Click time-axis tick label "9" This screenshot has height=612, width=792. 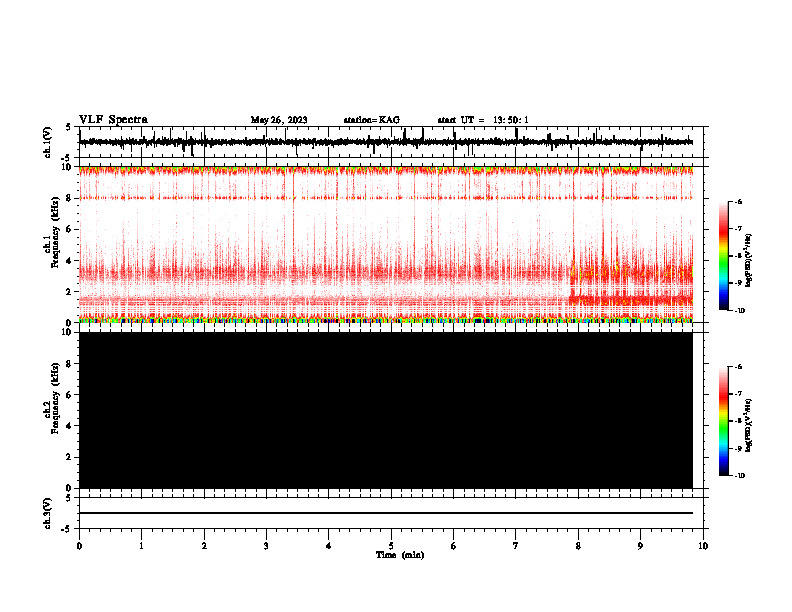(x=640, y=546)
